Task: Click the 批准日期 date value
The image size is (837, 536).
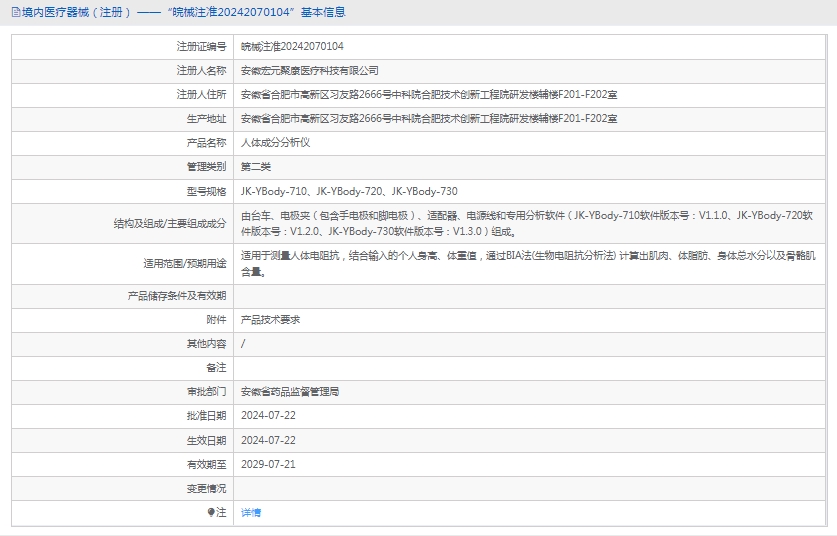Action: [x=268, y=416]
